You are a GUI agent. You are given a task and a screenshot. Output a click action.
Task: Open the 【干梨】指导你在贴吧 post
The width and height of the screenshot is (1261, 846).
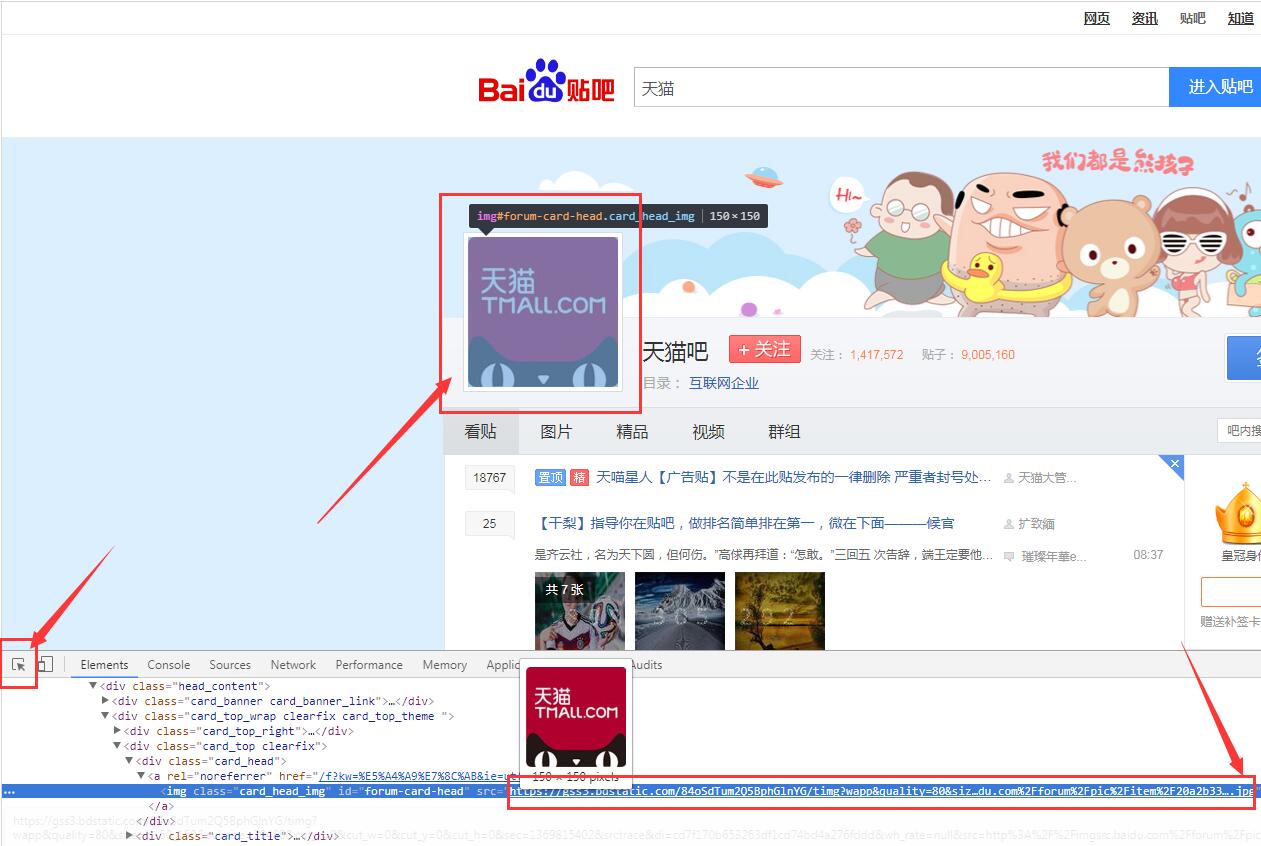pos(744,523)
